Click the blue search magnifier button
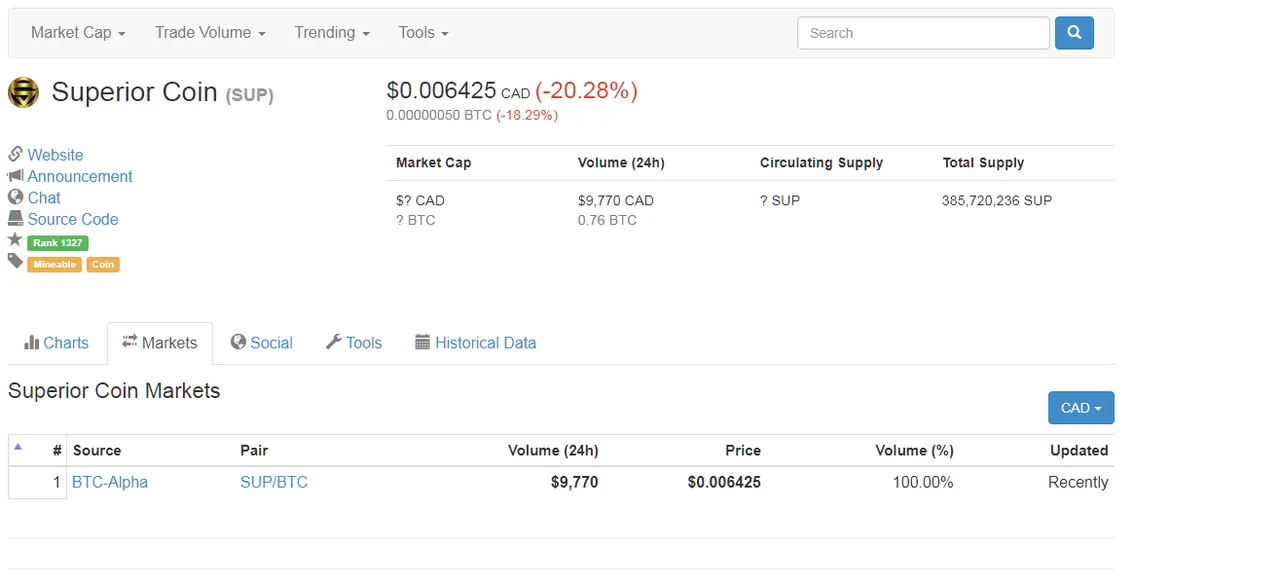 1074,33
